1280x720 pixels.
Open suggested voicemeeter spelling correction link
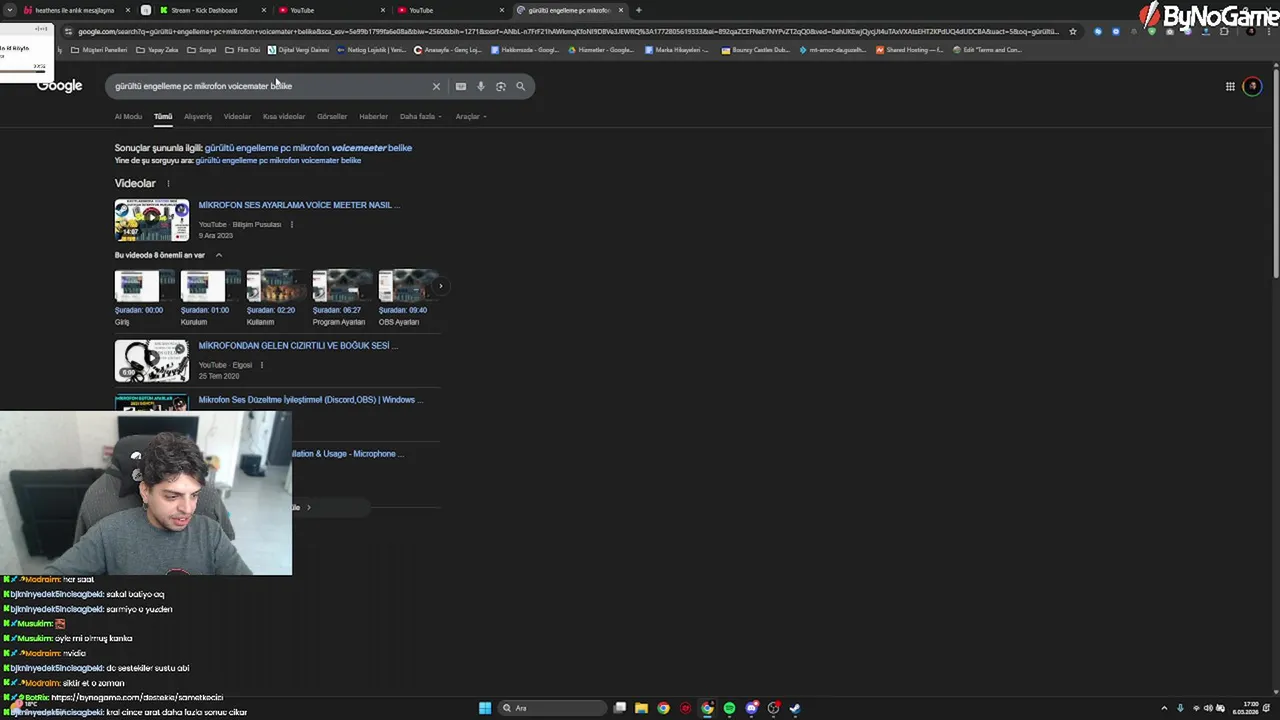click(308, 148)
